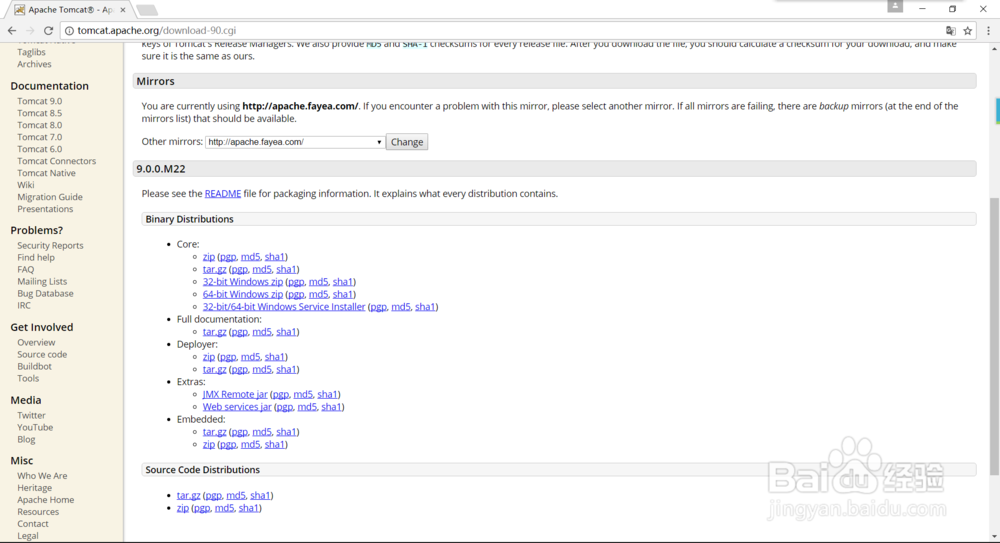This screenshot has width=1000, height=543.
Task: Open the Migration Guide link
Action: pos(50,197)
